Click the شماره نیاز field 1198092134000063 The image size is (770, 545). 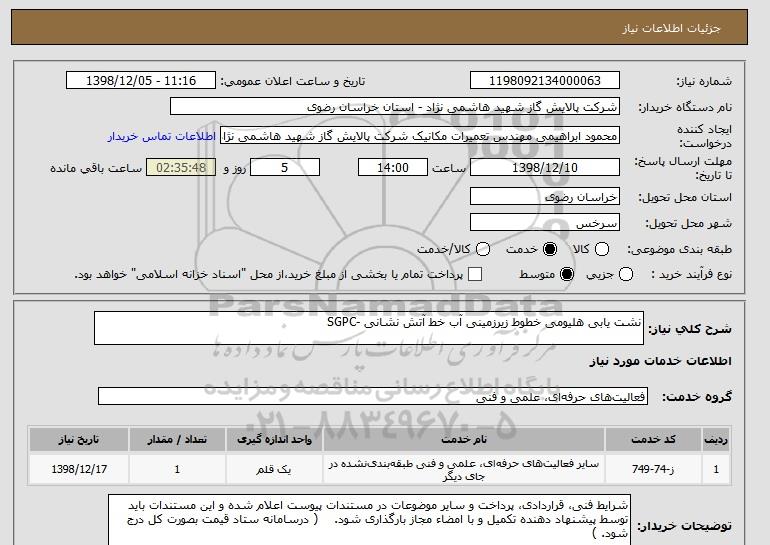545,81
